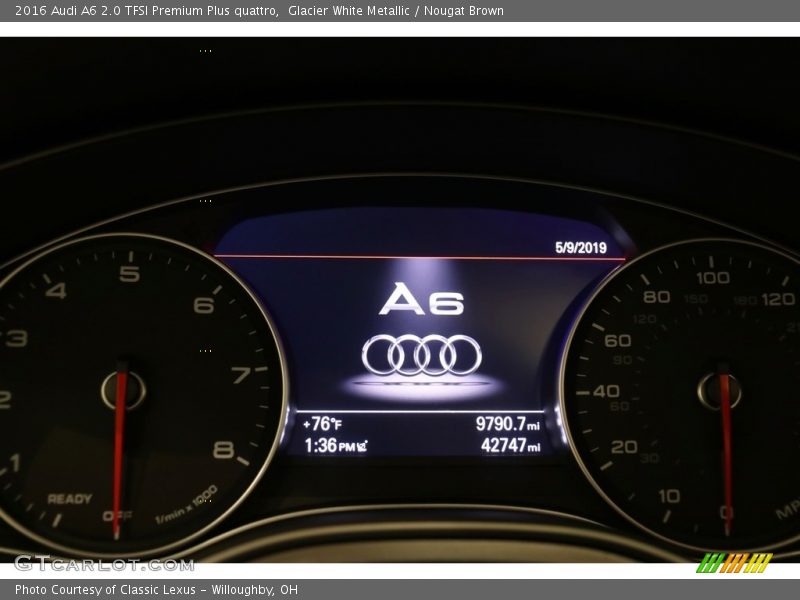
Task: Click the A6 model logo text
Action: pos(422,299)
